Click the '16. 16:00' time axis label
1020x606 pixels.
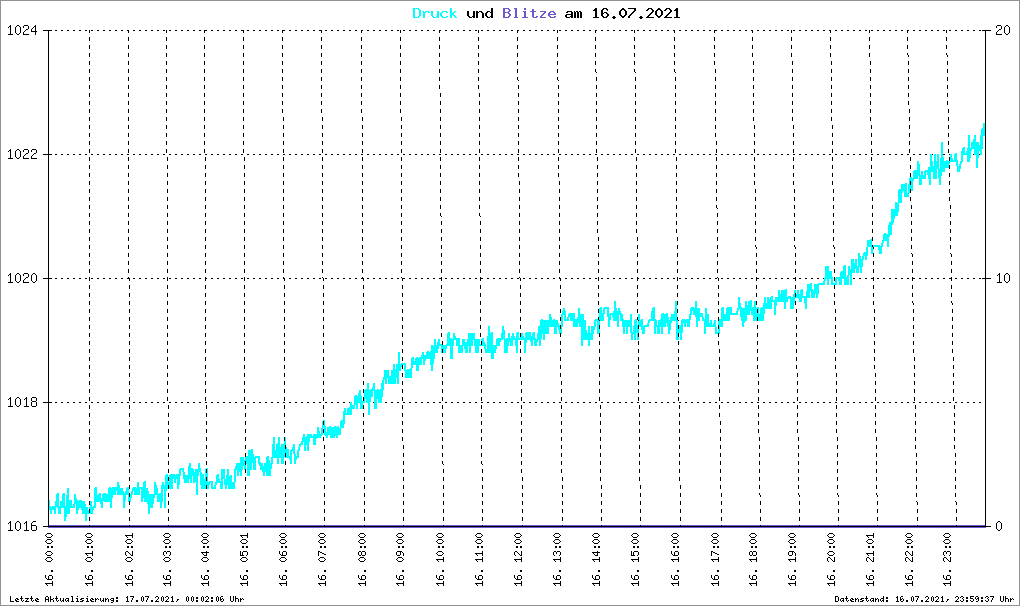676,559
